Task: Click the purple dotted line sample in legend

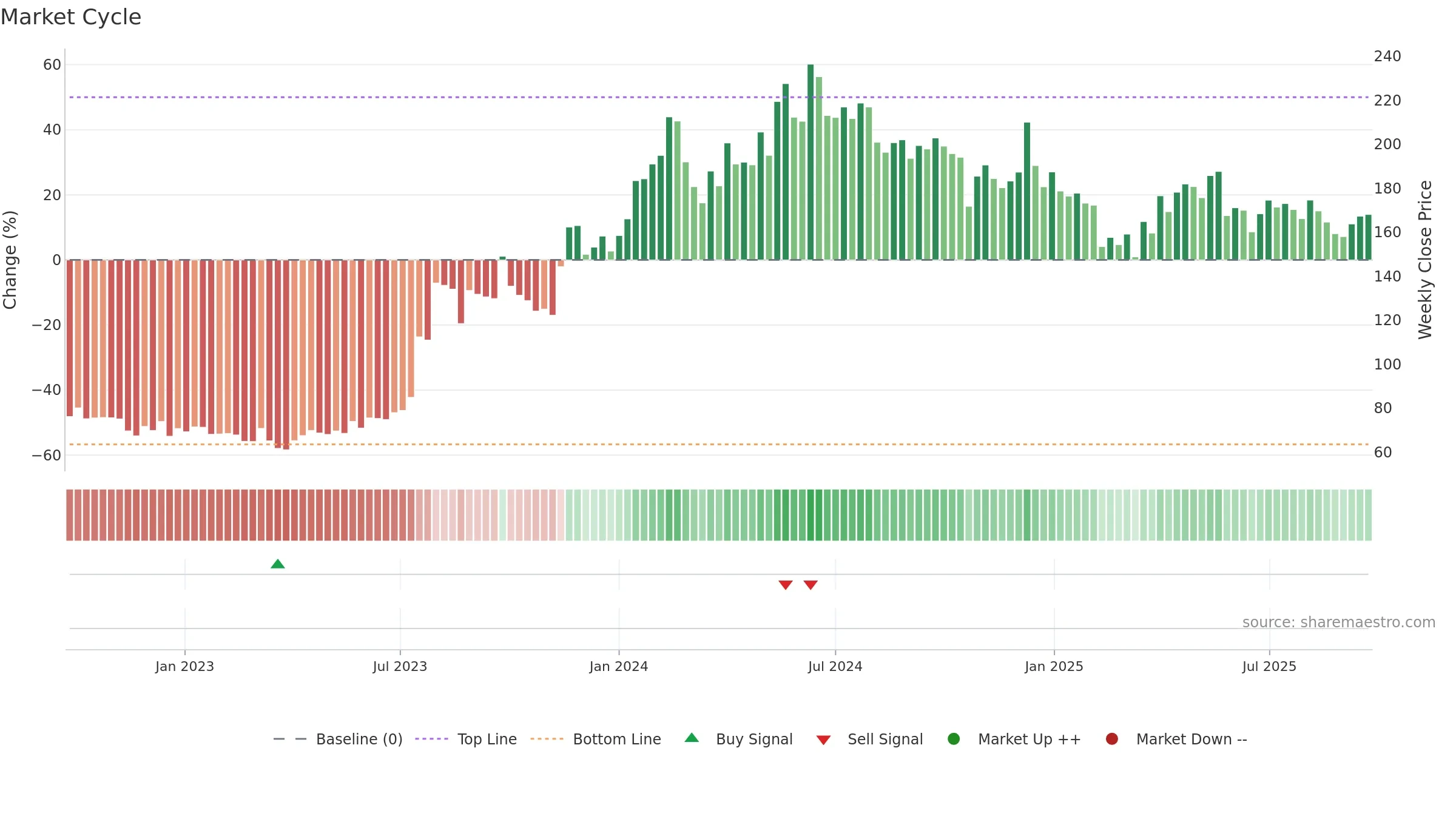Action: [x=431, y=739]
